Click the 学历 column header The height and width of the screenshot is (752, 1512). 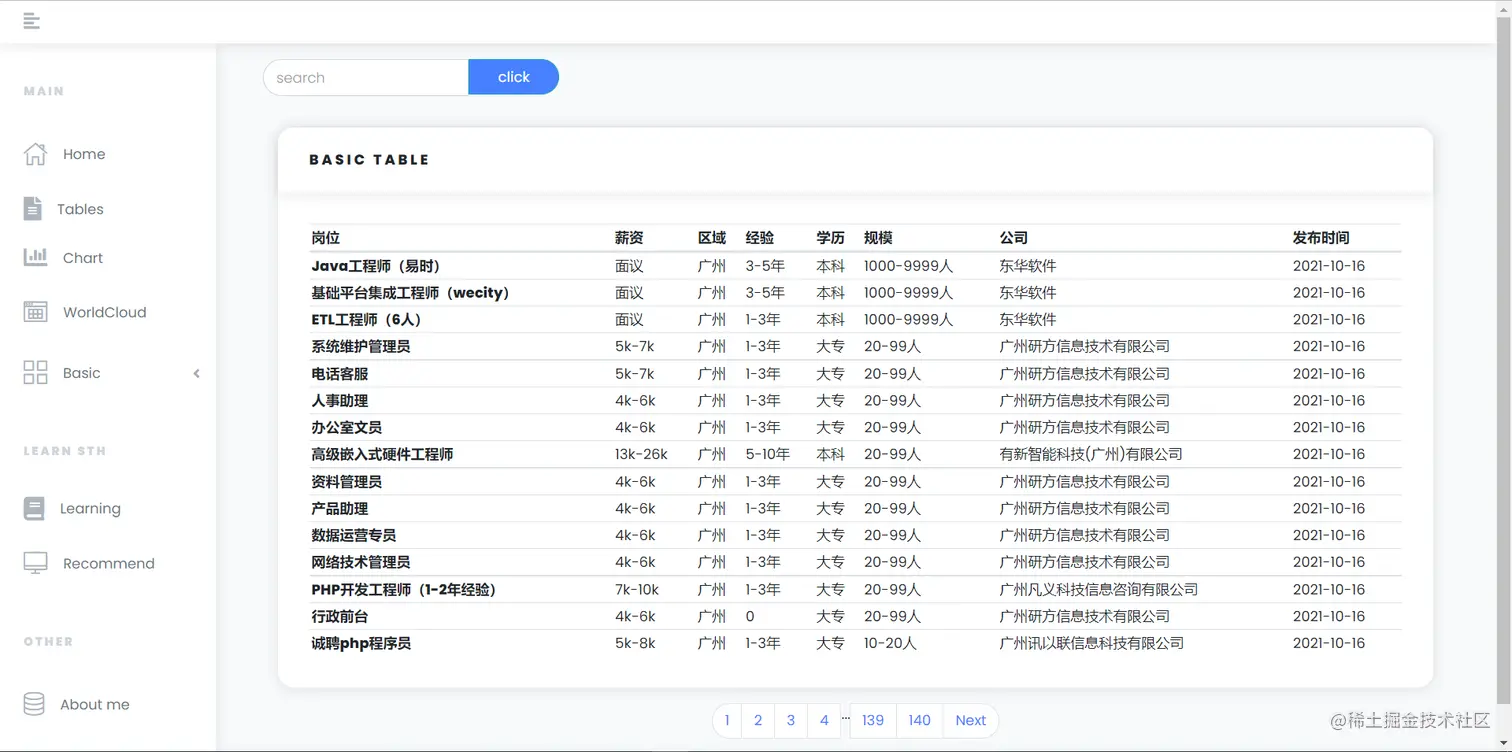pos(830,238)
